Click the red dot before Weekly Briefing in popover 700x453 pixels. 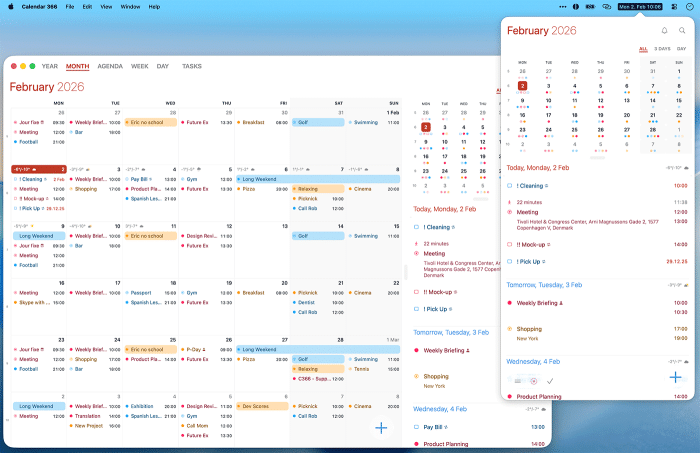(509, 303)
